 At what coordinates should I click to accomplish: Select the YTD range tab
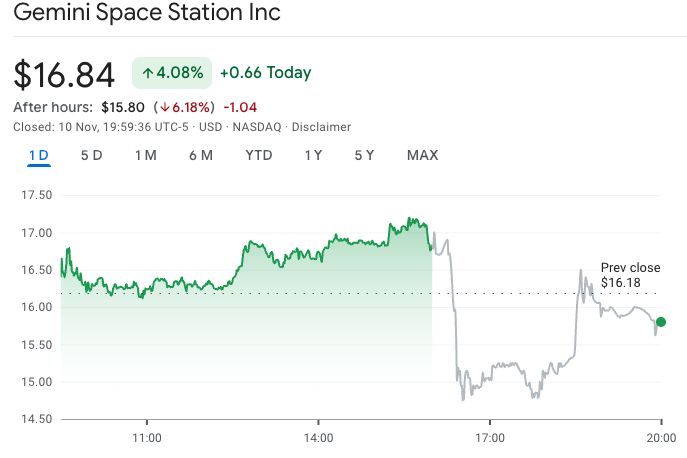coord(259,155)
